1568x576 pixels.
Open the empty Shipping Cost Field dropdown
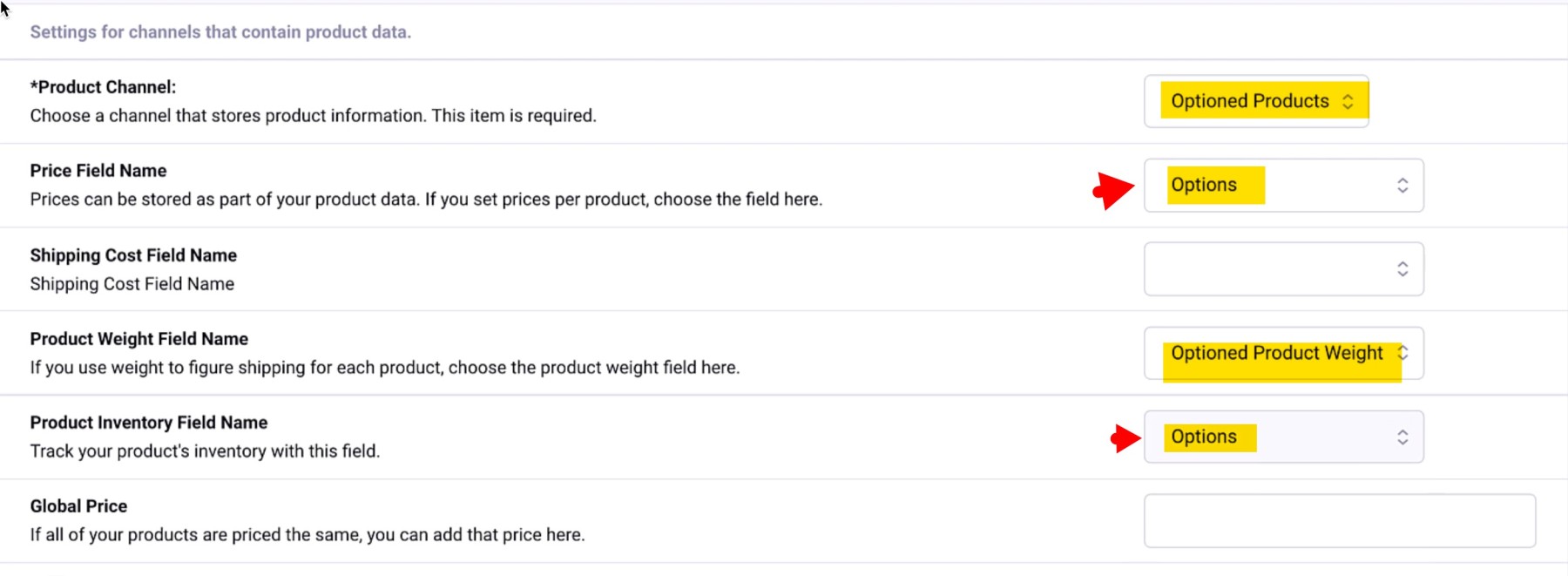[1282, 268]
